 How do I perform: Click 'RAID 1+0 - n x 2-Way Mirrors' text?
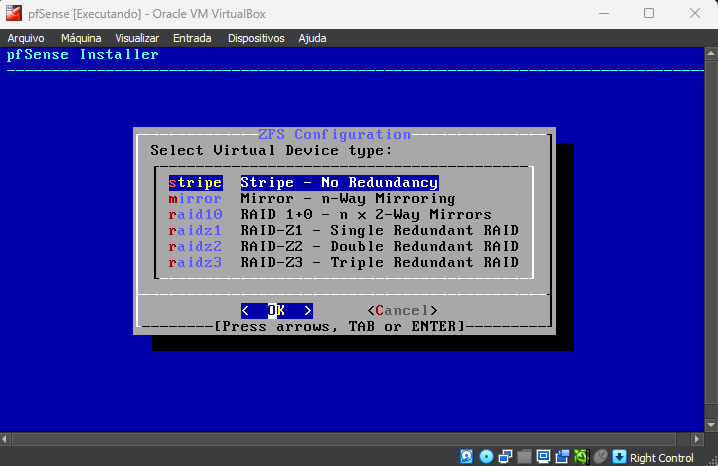[366, 215]
